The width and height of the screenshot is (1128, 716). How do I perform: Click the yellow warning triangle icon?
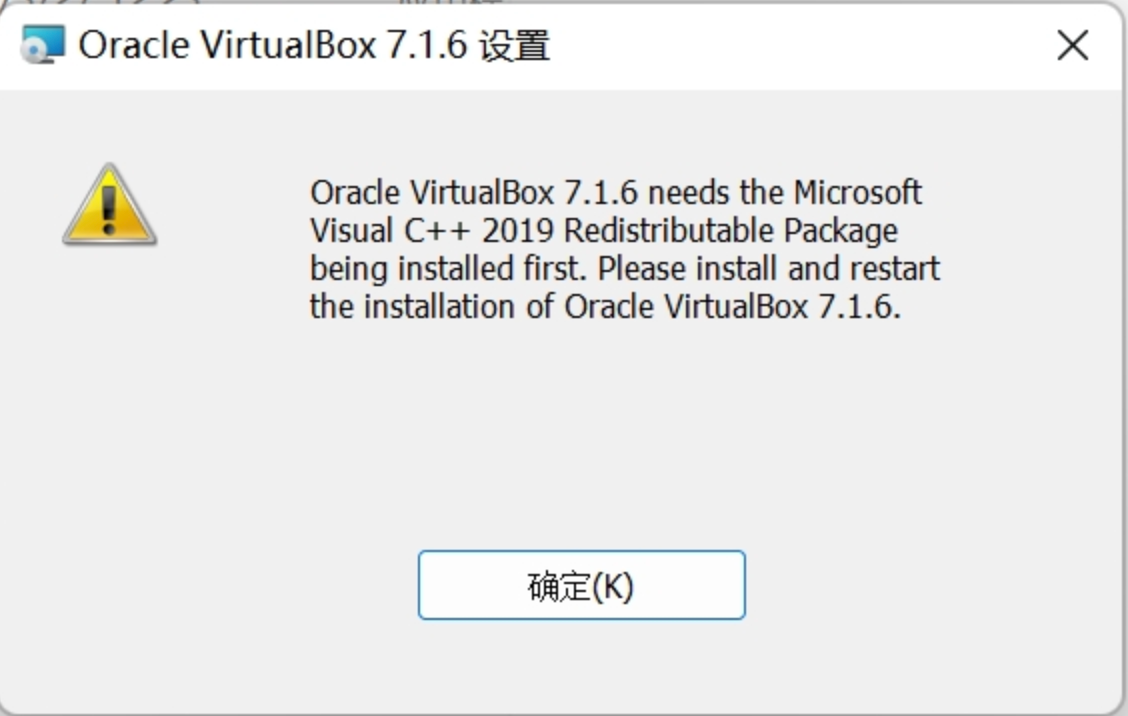point(109,206)
